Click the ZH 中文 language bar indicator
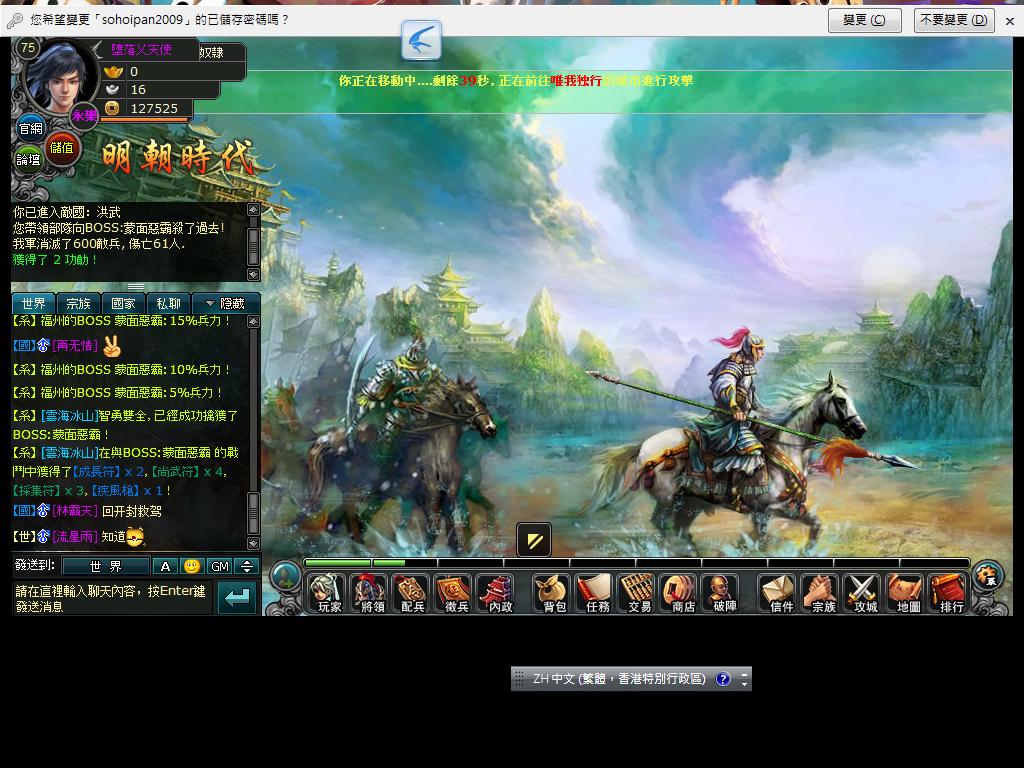This screenshot has width=1024, height=768. point(618,679)
